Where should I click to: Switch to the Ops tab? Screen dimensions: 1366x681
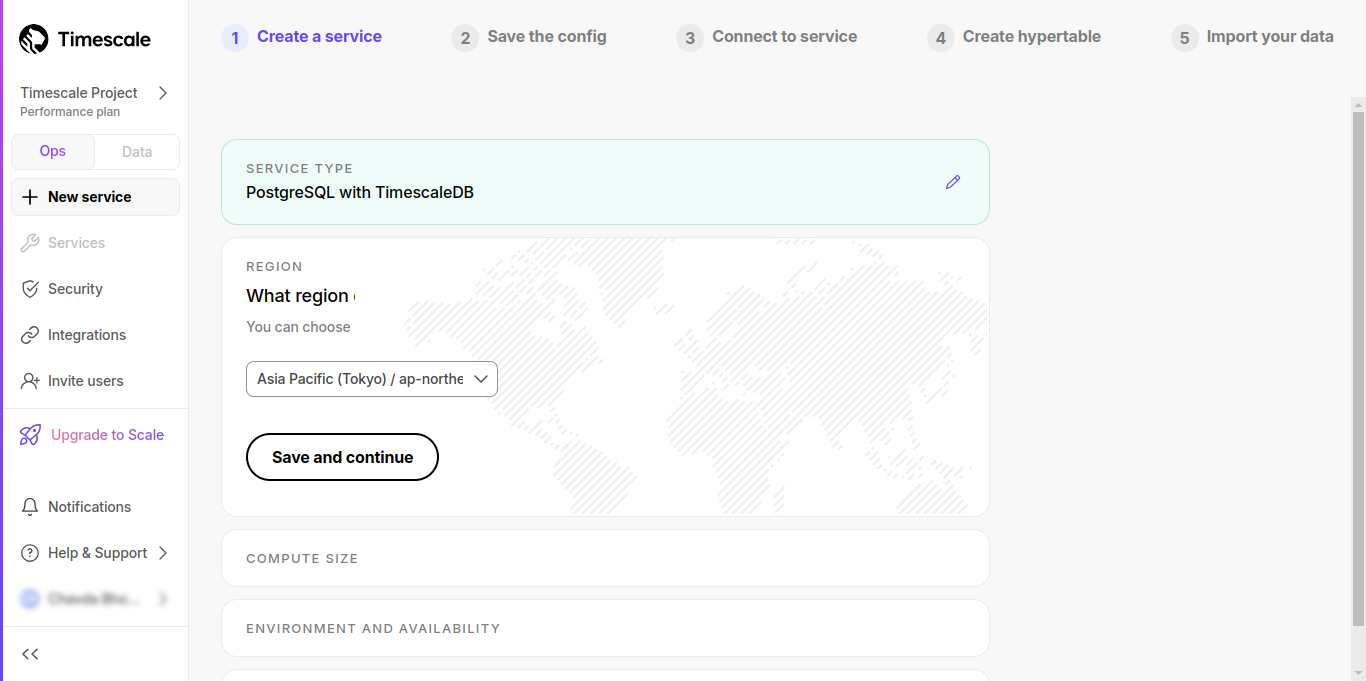[x=53, y=152]
